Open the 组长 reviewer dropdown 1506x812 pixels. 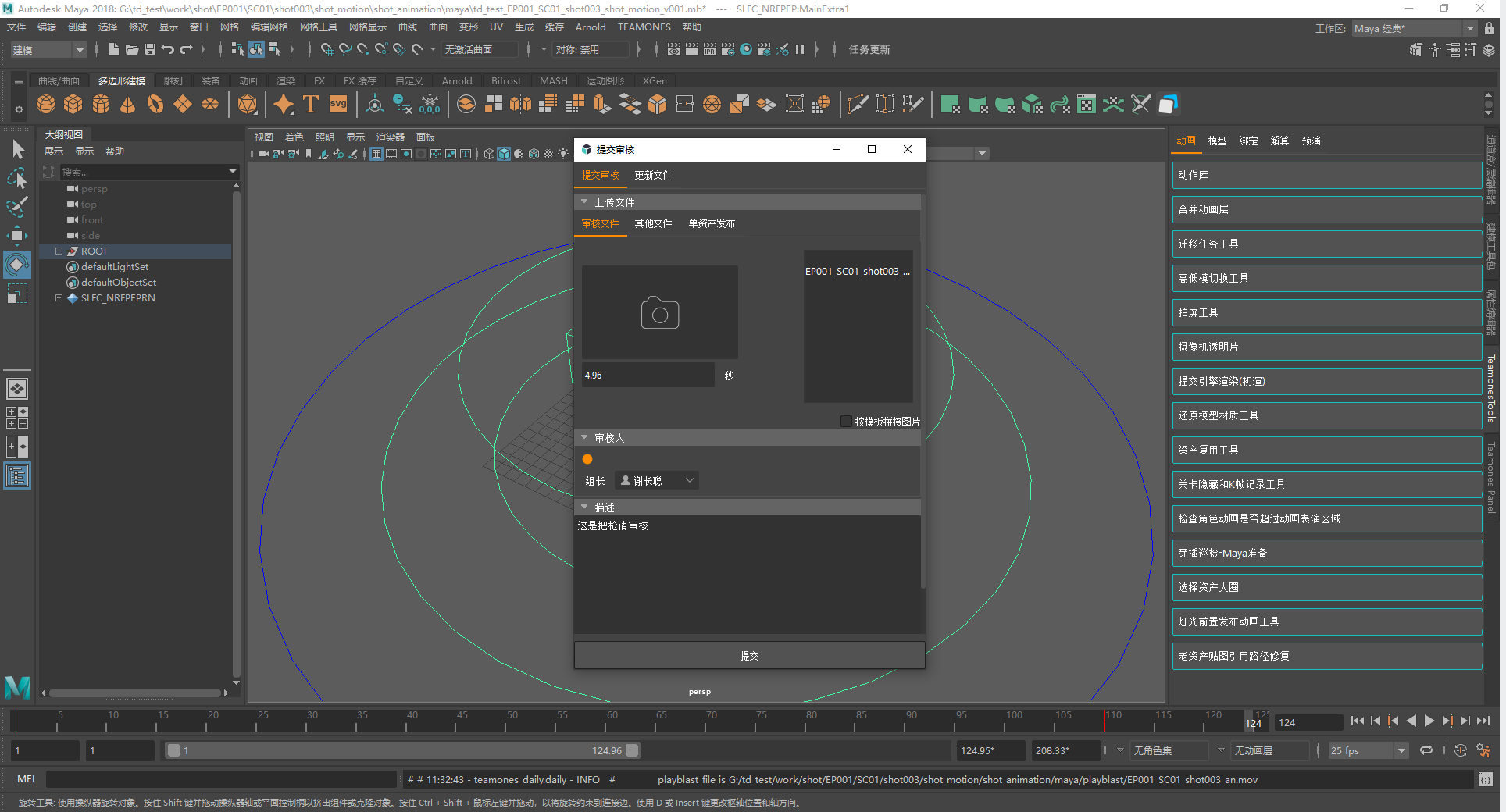pos(657,481)
